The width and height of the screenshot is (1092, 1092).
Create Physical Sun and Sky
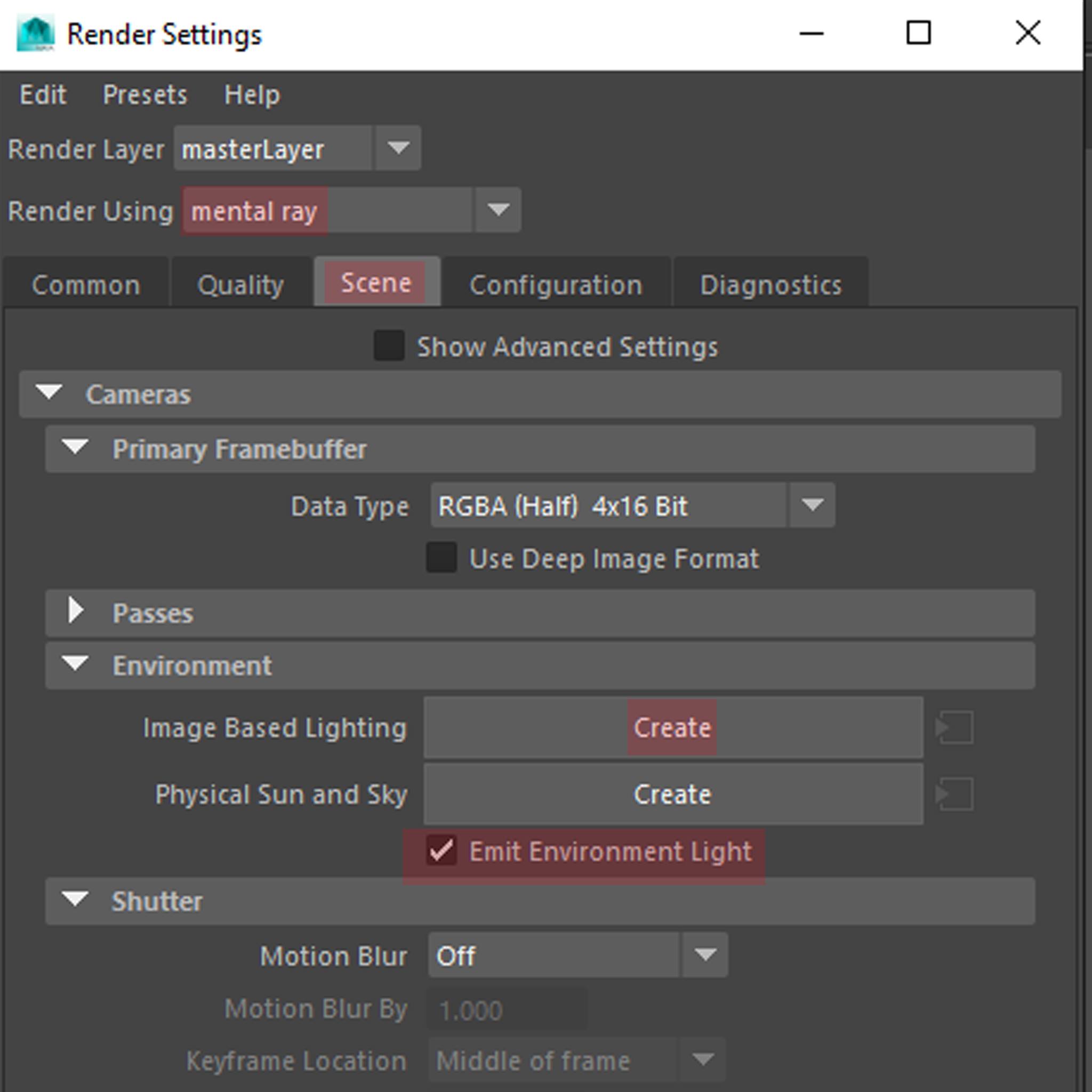click(672, 794)
